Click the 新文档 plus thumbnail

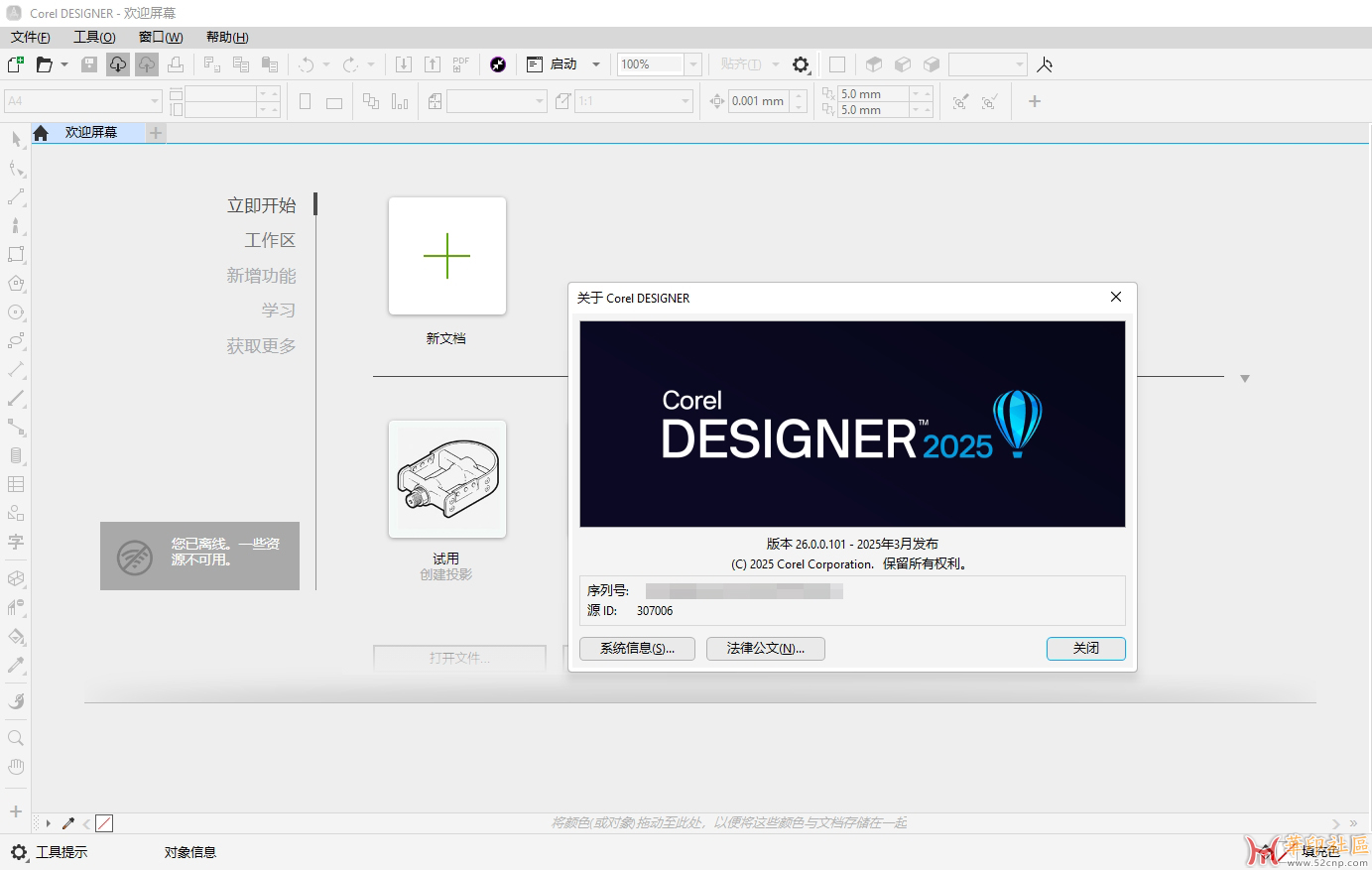(x=447, y=256)
